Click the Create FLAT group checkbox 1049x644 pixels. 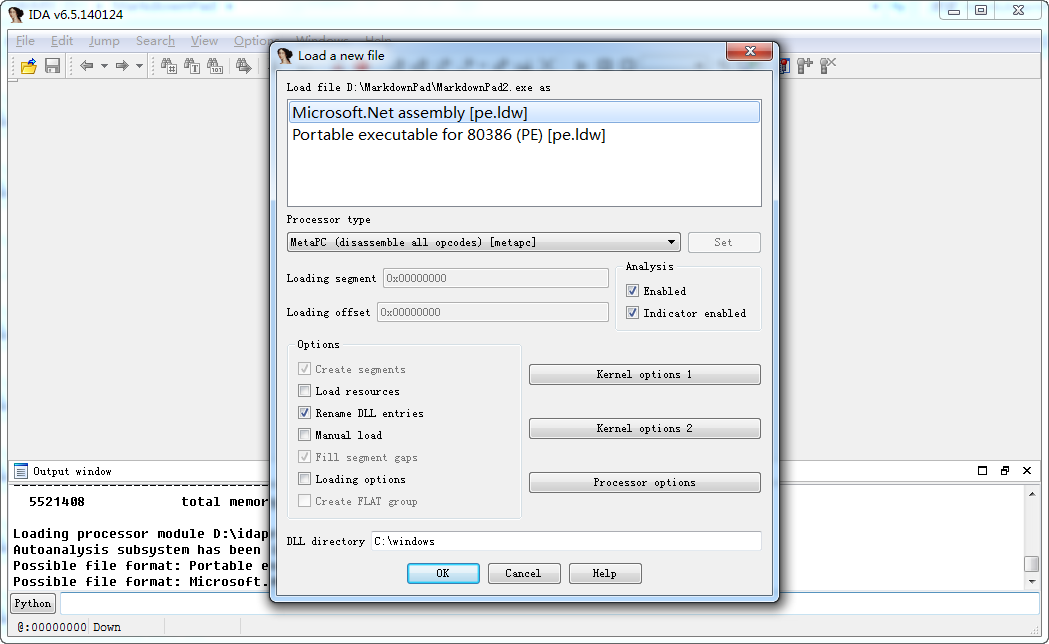pos(304,501)
